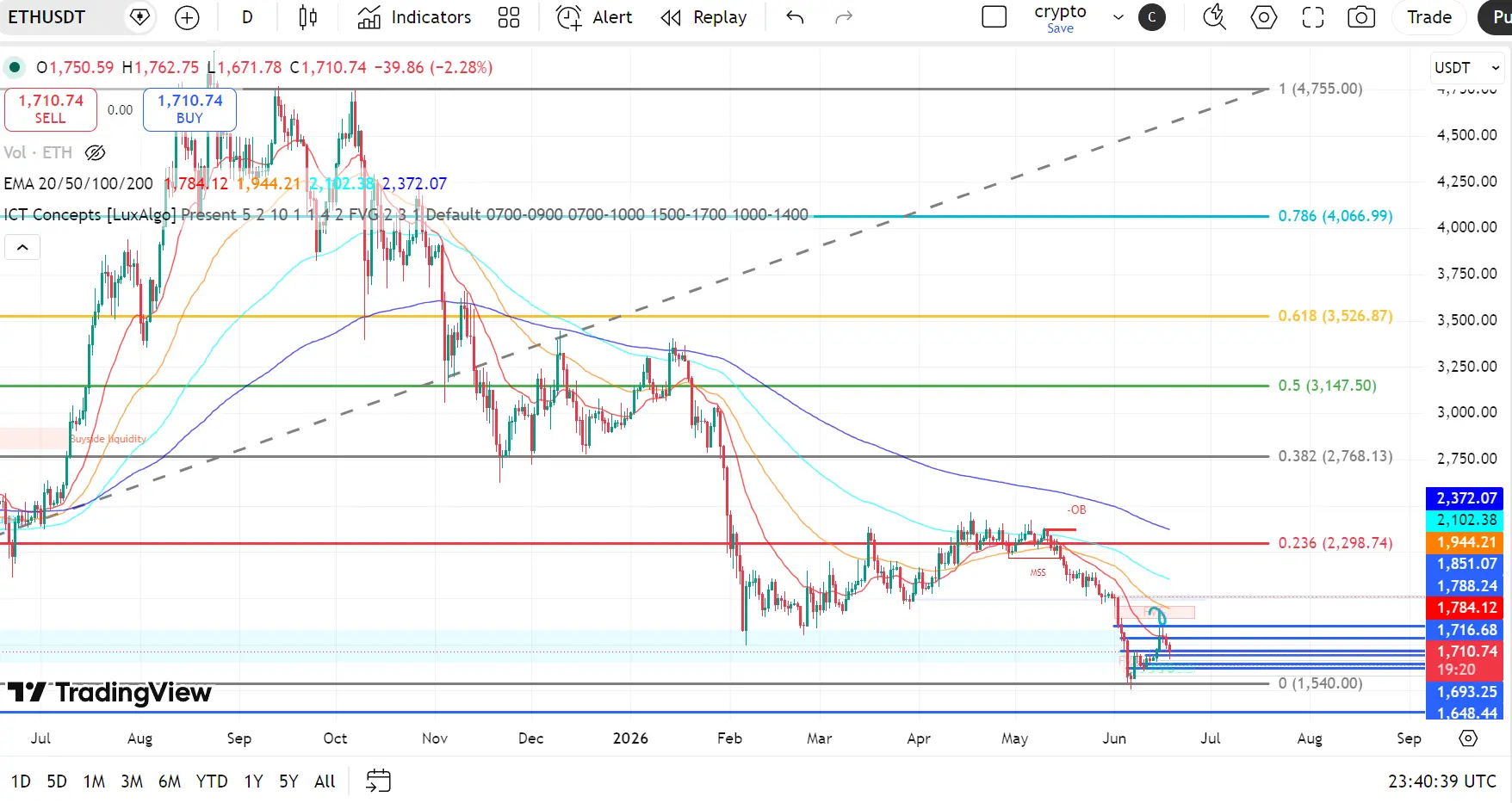The image size is (1512, 803).
Task: Click the 1,710.74 SELL button
Action: 51,109
